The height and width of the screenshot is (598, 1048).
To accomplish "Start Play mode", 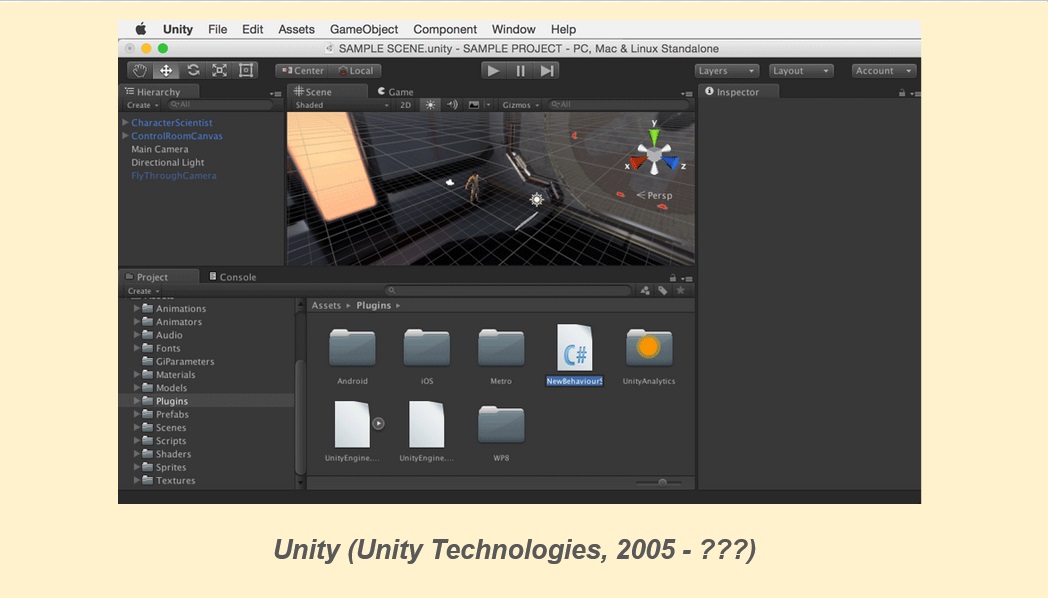I will tap(493, 70).
